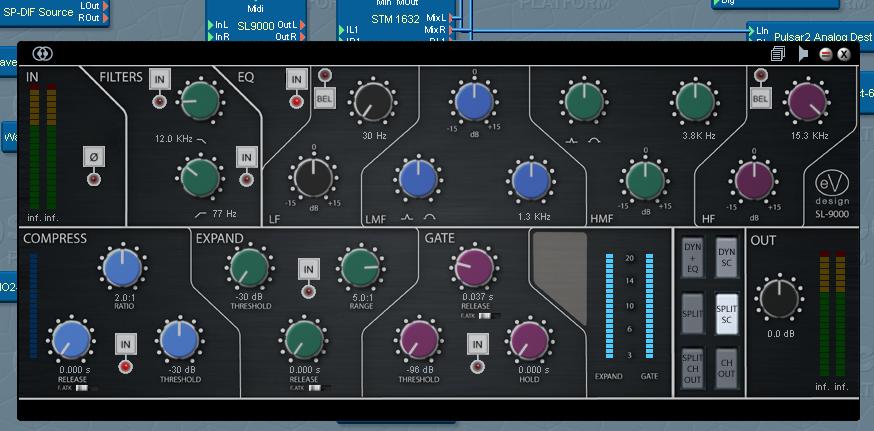
Task: Click the 0.0 dB output value
Action: [x=779, y=334]
